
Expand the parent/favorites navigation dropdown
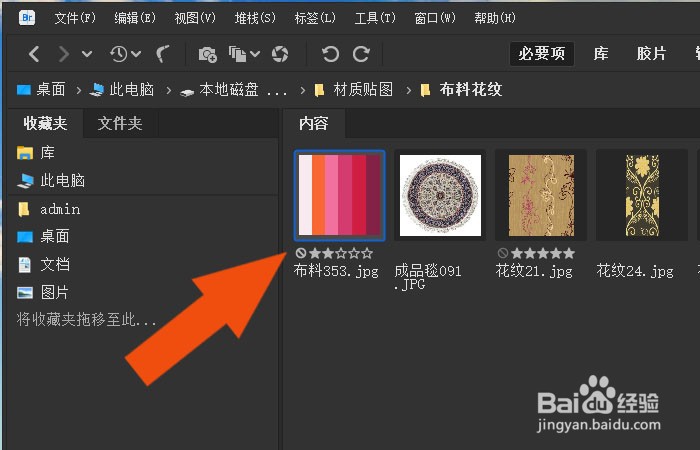[x=87, y=54]
